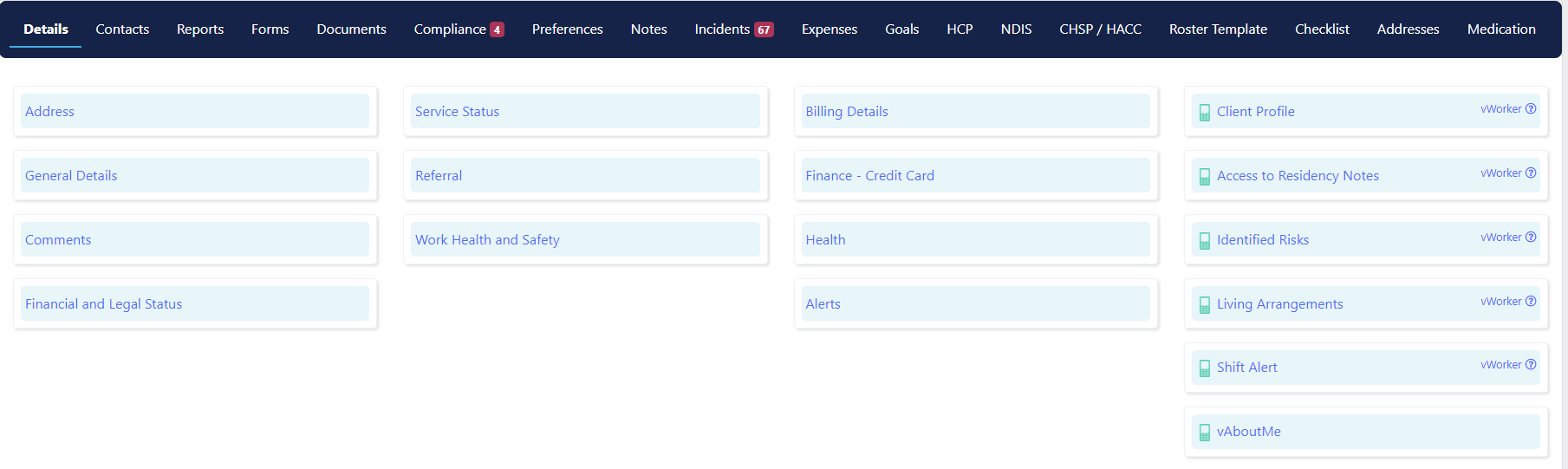
Task: Open the Client Profile panel
Action: 1366,111
